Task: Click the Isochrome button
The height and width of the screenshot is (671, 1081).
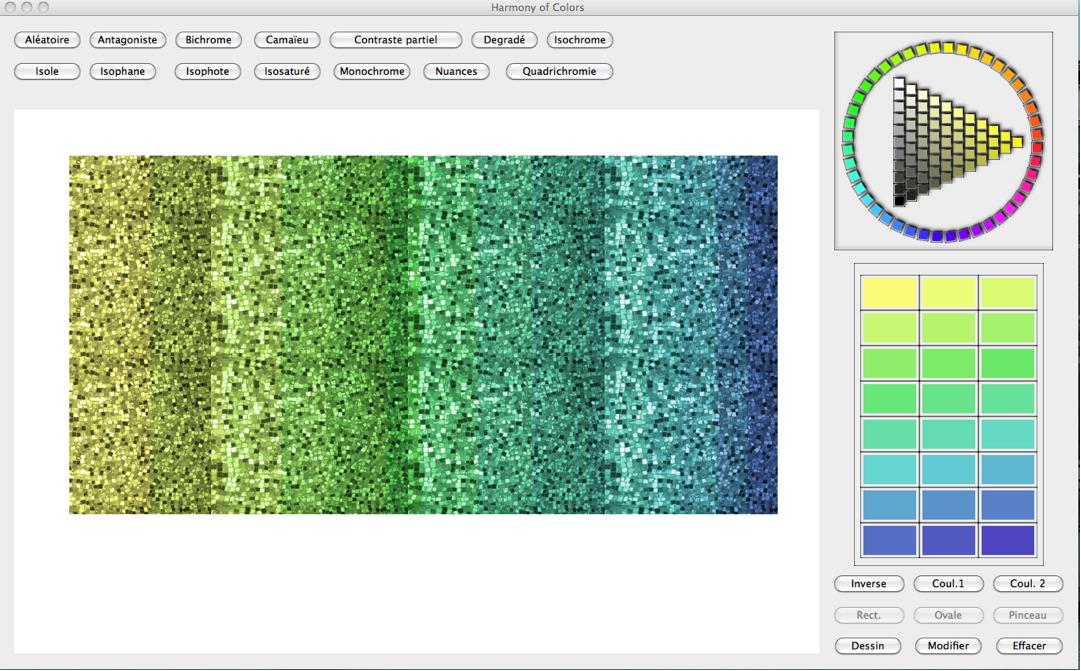Action: (580, 40)
